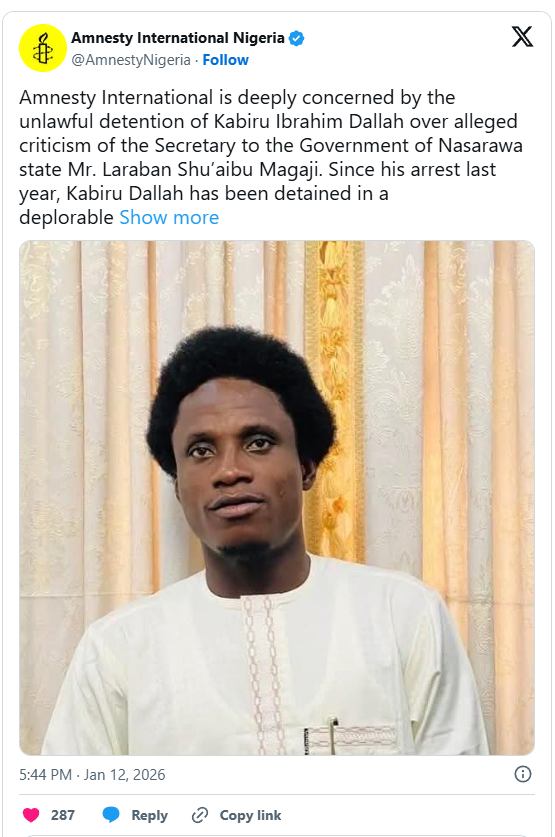The width and height of the screenshot is (555, 837).
Task: Open the Amnesty International Nigeria profile name
Action: (178, 38)
